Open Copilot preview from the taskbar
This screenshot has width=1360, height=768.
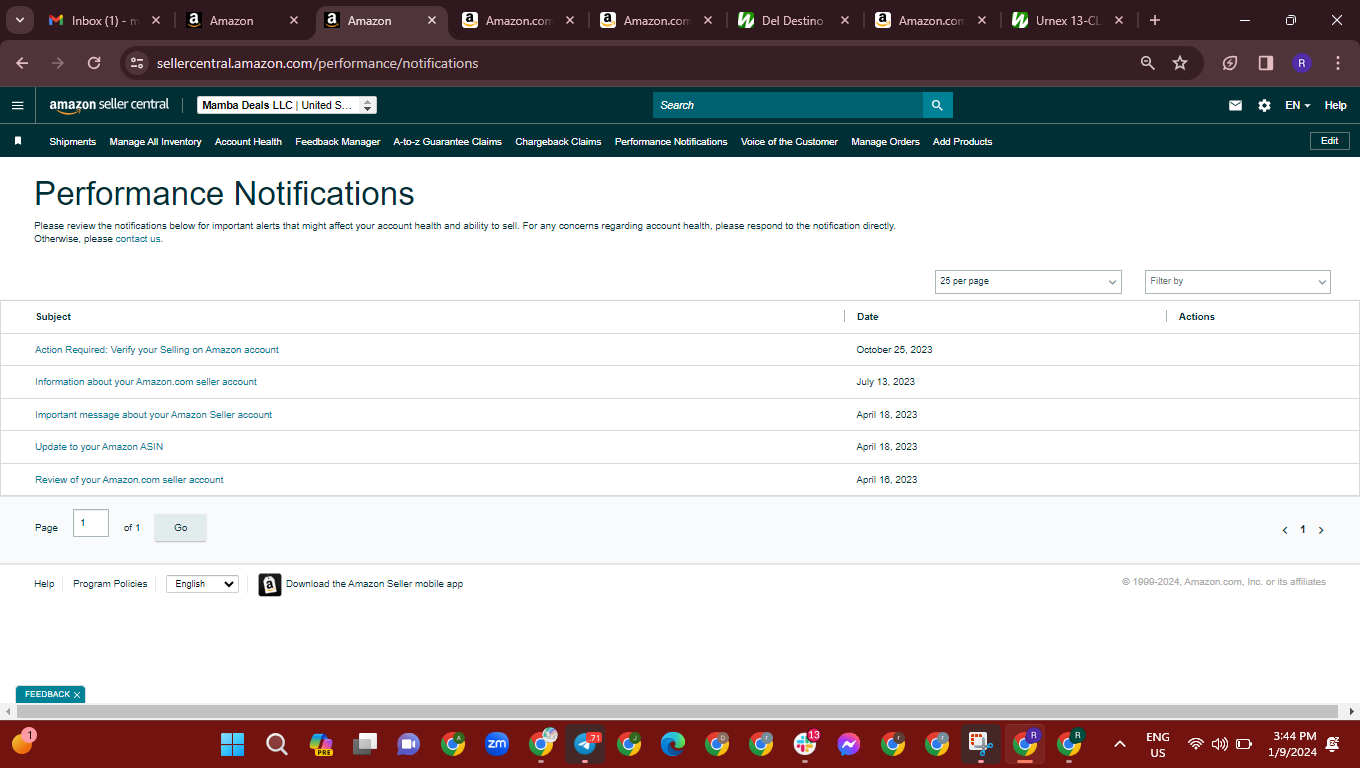tap(321, 744)
